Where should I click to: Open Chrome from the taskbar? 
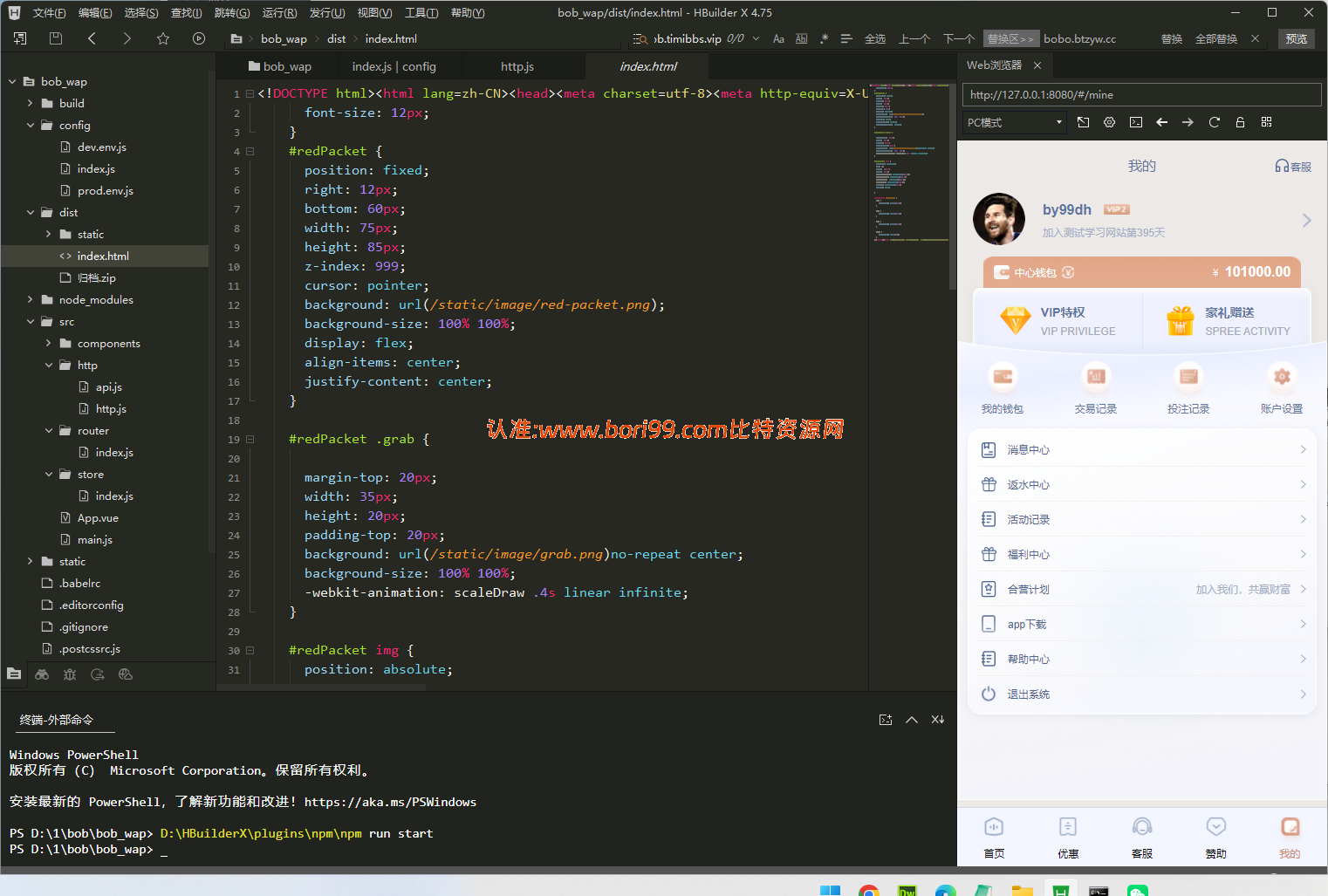[x=868, y=890]
